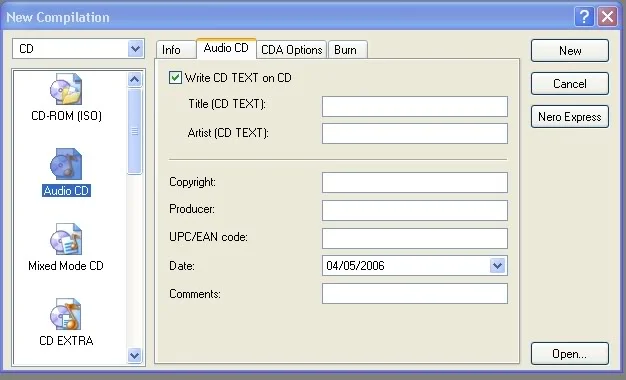Switch to the Audio CD tab
The height and width of the screenshot is (380, 626).
coord(226,48)
